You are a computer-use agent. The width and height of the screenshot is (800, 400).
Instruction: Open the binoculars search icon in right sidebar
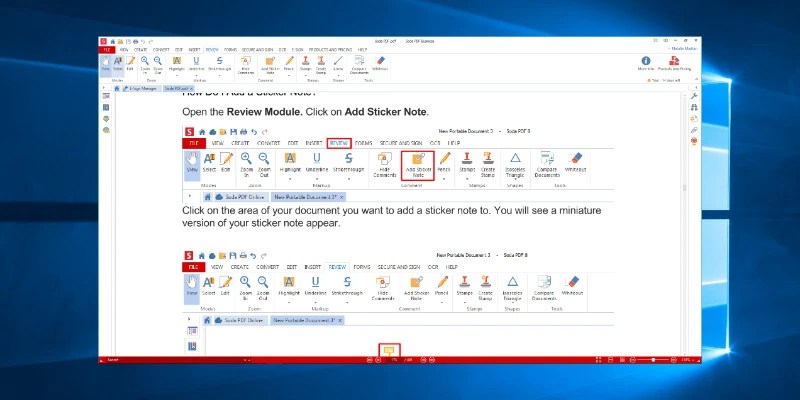pyautogui.click(x=694, y=107)
